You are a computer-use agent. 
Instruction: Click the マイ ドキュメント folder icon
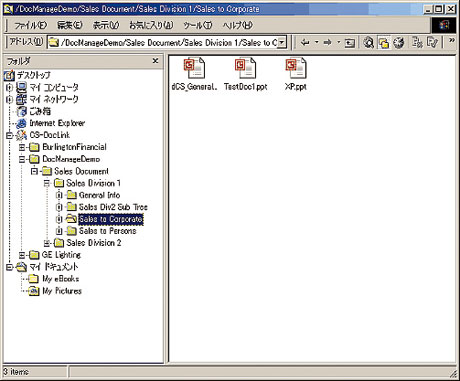[22, 267]
